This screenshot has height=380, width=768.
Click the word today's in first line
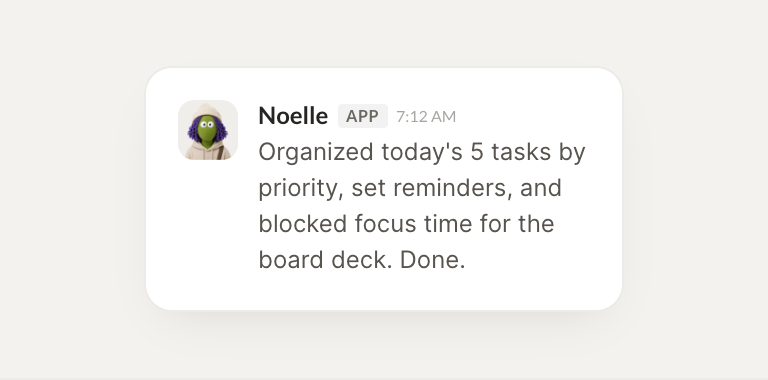click(422, 152)
